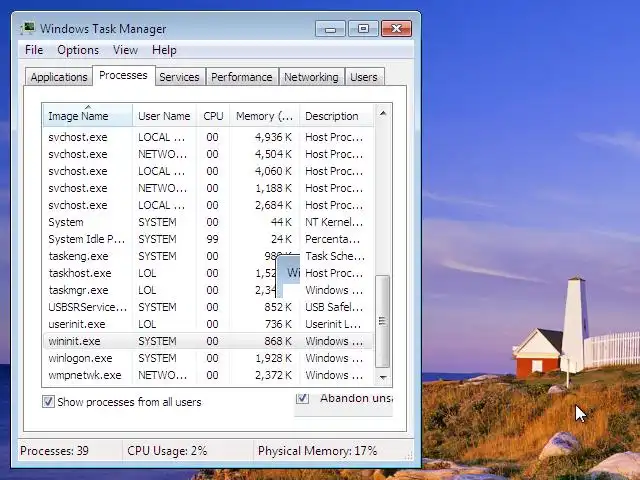Maximize the Task Manager window
Screen dimensions: 640x480
point(363,29)
